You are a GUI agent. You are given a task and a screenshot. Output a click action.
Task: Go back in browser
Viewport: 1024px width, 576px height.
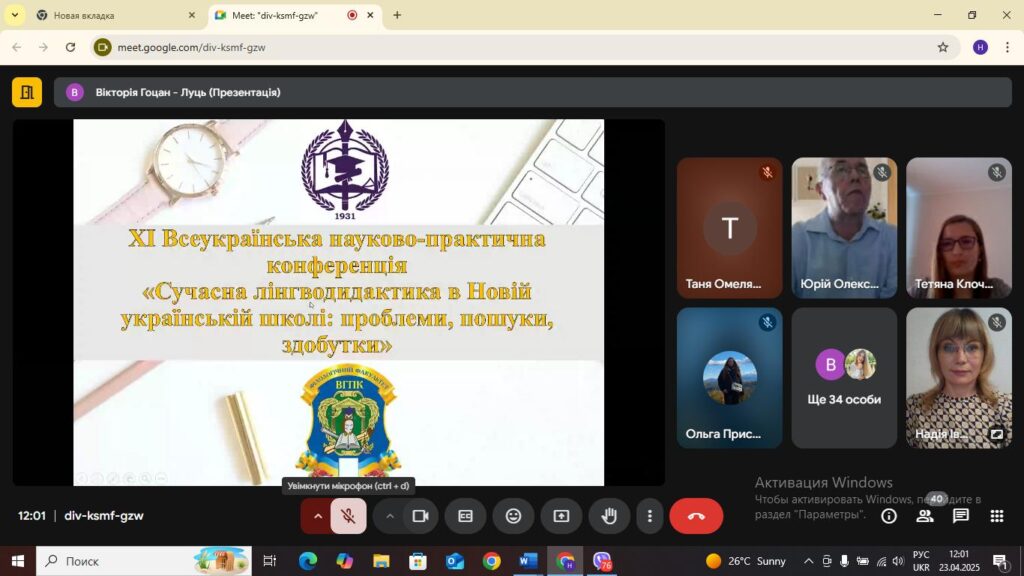tap(17, 47)
